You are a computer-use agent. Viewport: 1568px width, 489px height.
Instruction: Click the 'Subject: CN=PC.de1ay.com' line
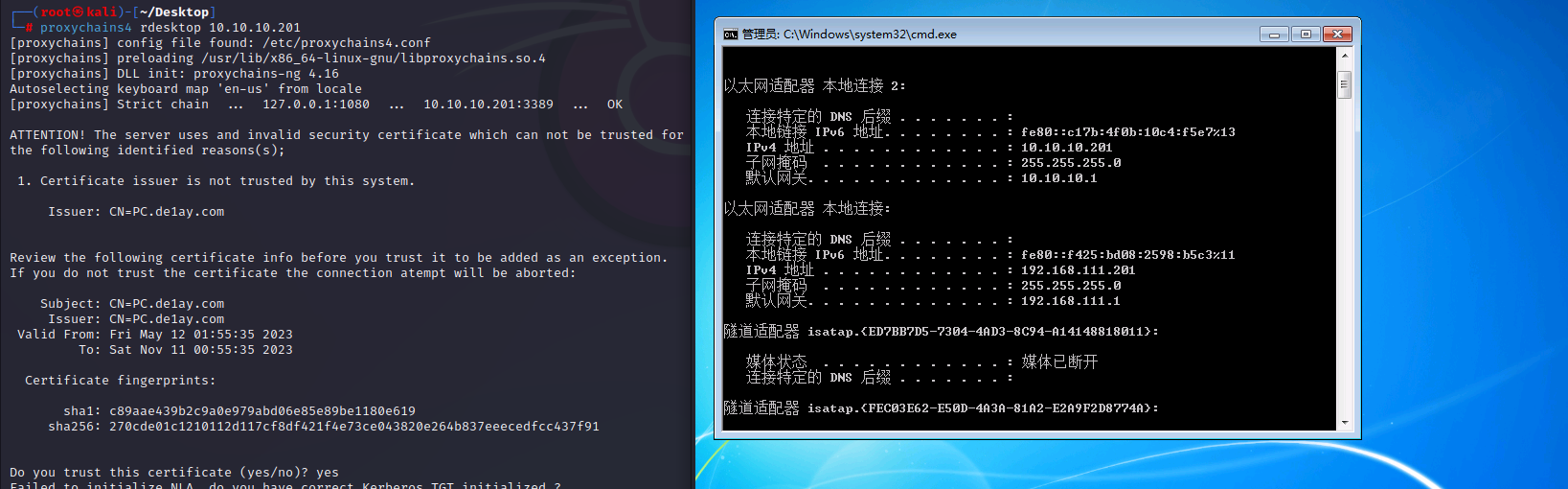tap(132, 304)
